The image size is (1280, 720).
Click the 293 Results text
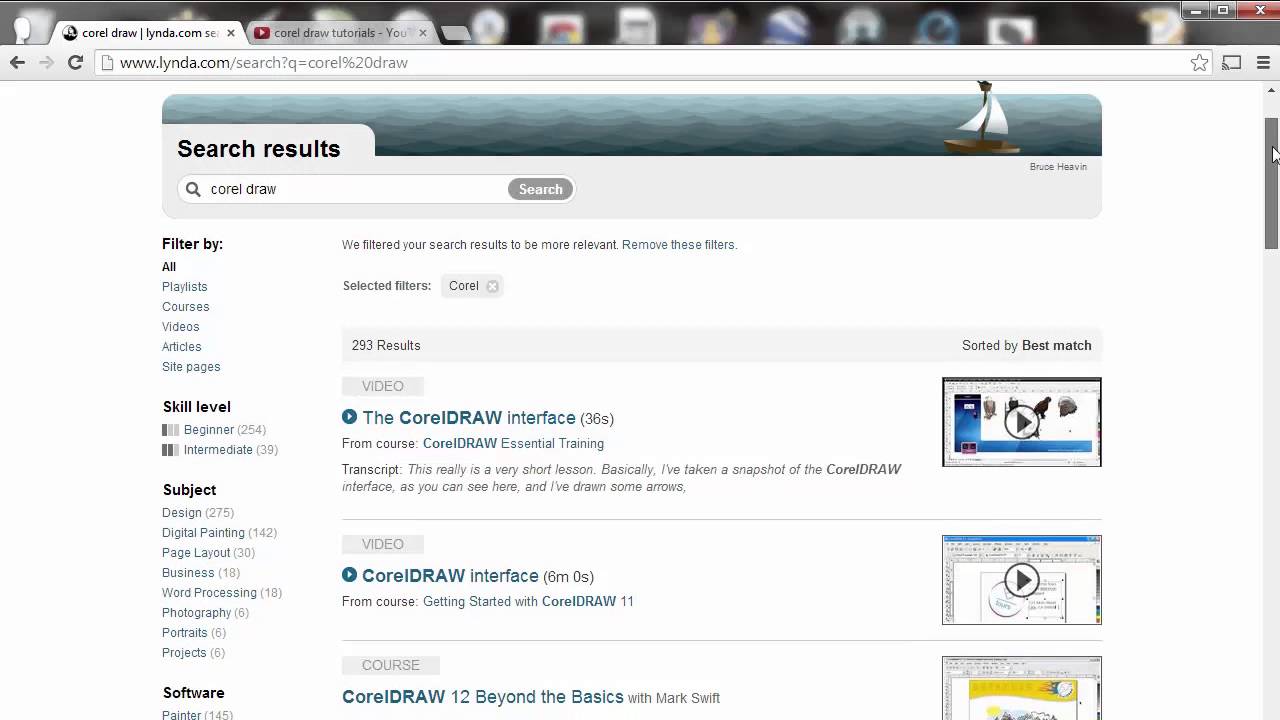click(x=386, y=346)
